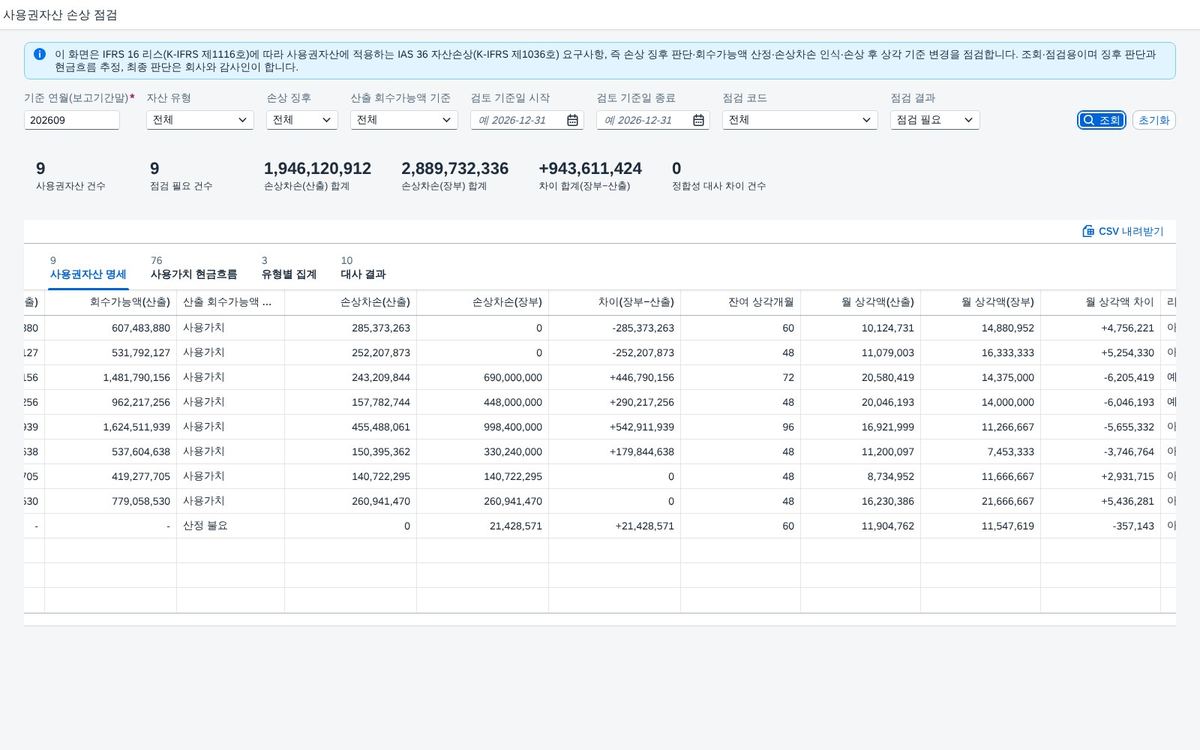Click the +5,436,281 depreciation difference cell
1200x750 pixels.
click(x=1101, y=501)
